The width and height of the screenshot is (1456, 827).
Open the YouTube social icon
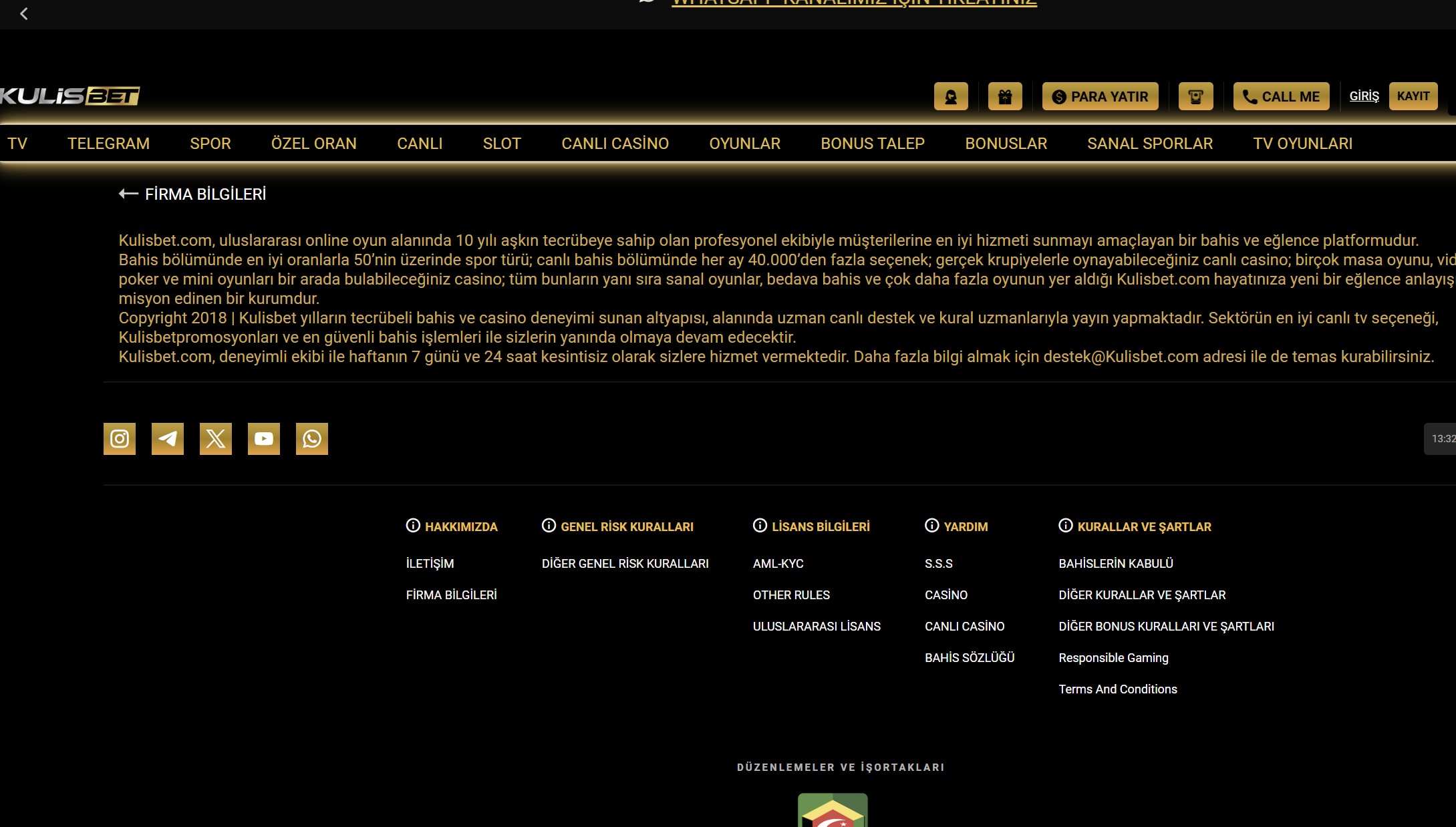(264, 439)
